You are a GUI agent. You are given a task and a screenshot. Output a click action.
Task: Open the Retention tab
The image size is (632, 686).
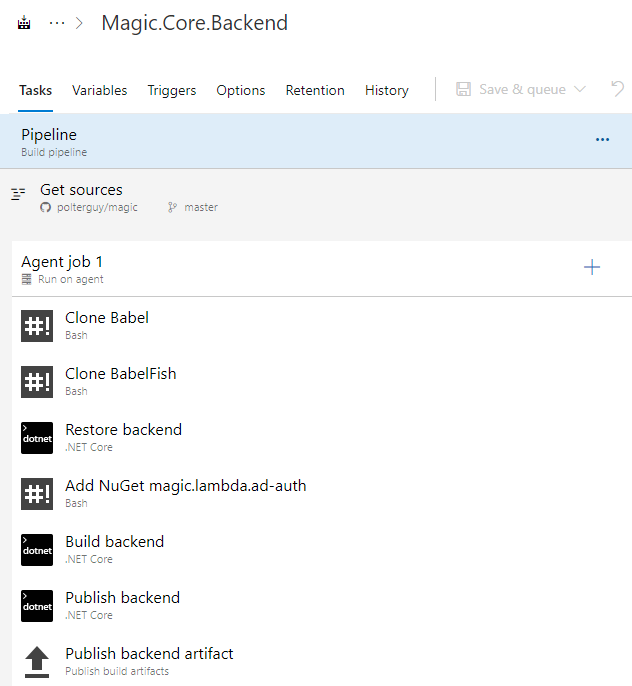315,90
